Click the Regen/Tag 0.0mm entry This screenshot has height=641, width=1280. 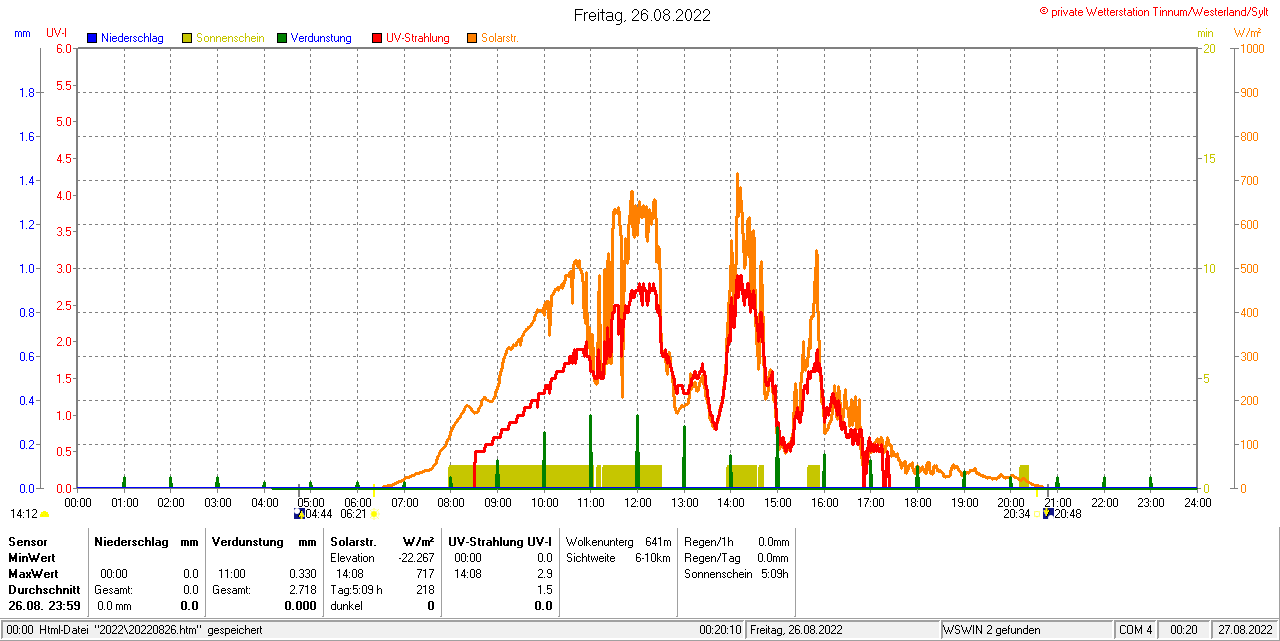pyautogui.click(x=737, y=557)
